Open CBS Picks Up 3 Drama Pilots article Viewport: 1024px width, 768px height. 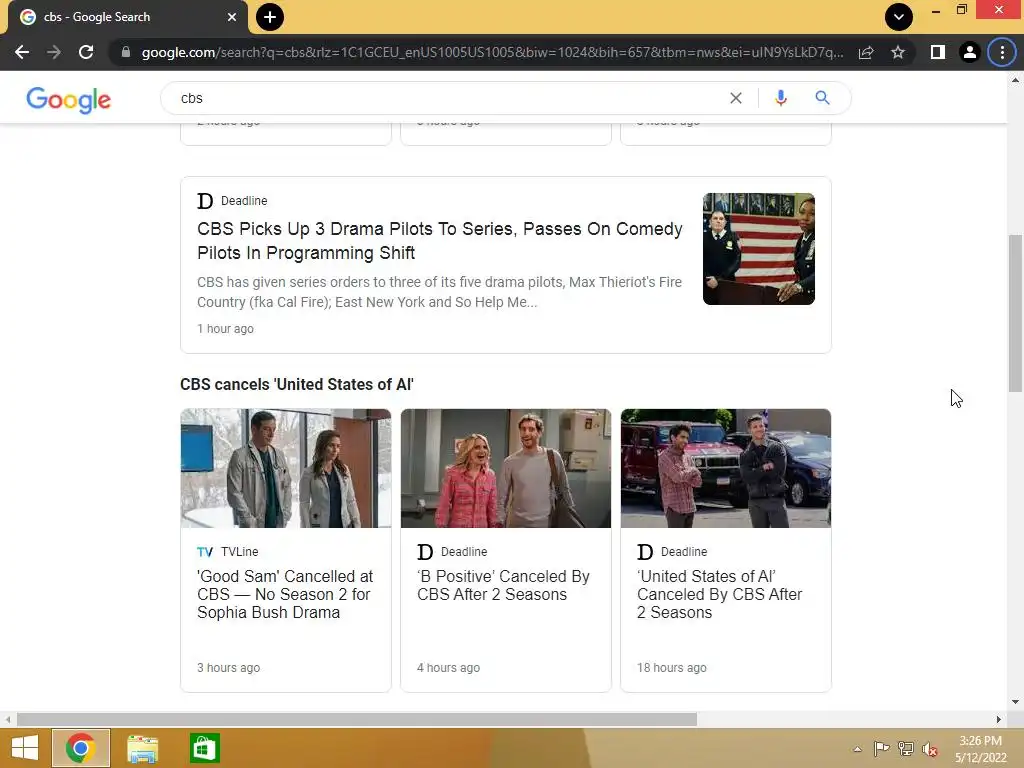[440, 241]
